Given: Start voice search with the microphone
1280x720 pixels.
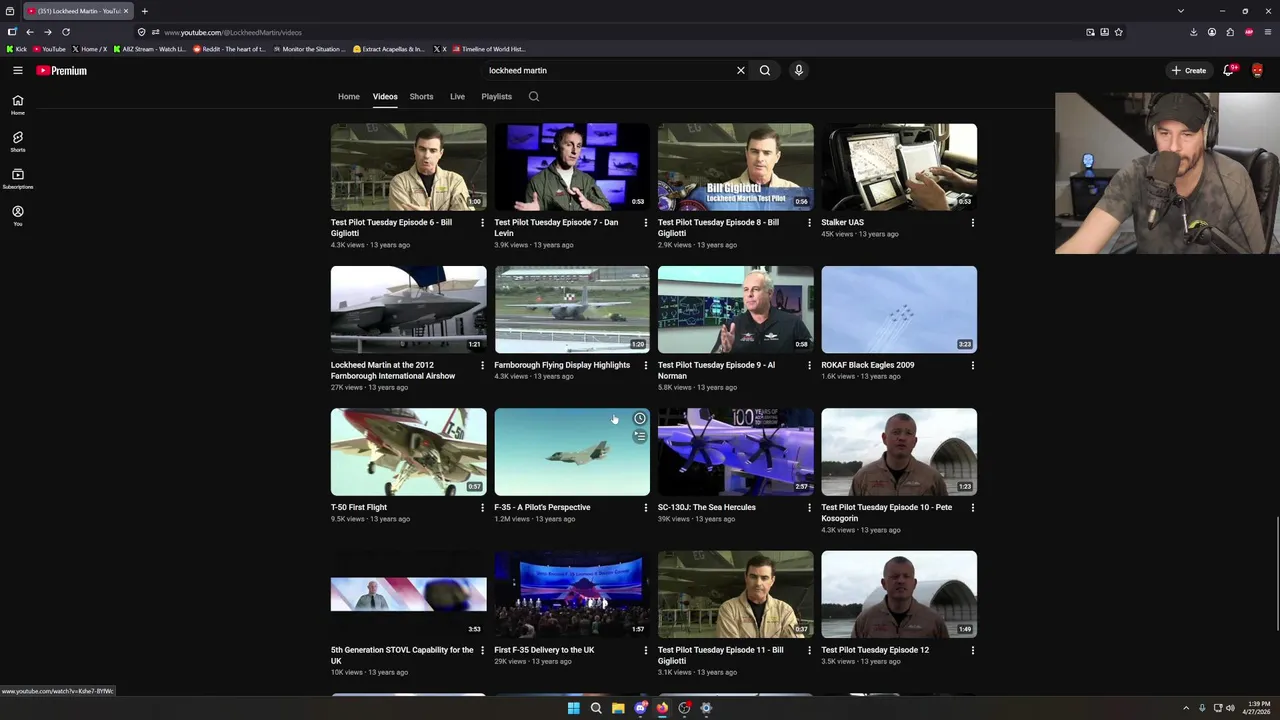Looking at the screenshot, I should click(798, 71).
